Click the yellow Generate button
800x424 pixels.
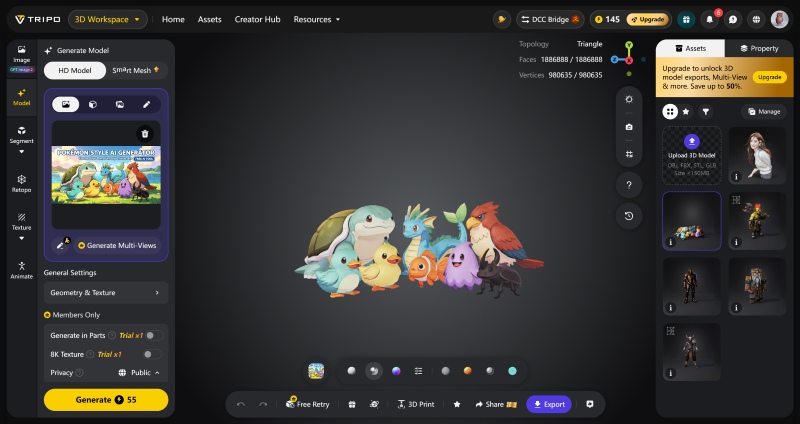point(106,400)
